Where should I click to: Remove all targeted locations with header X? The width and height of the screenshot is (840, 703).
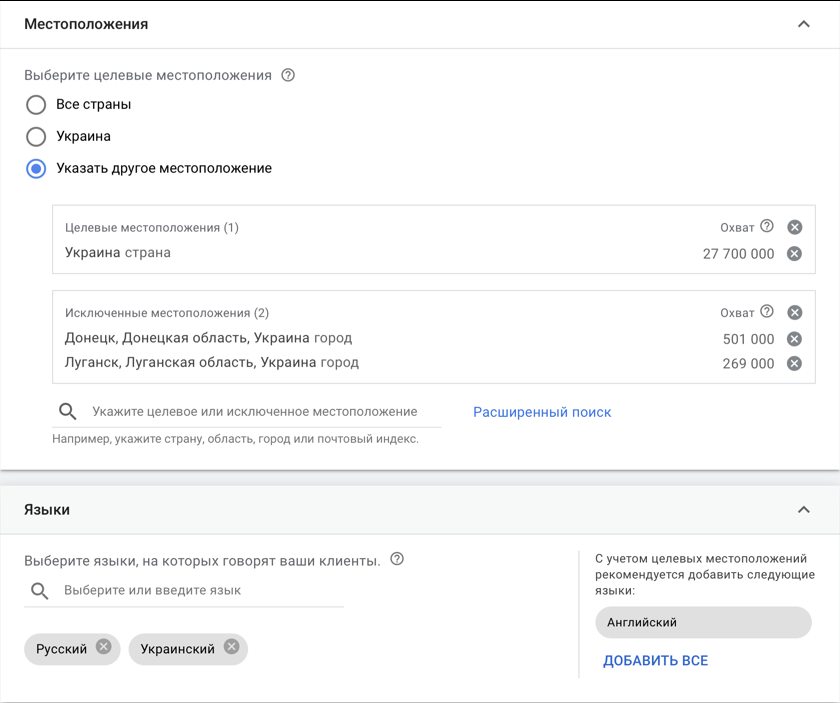794,227
